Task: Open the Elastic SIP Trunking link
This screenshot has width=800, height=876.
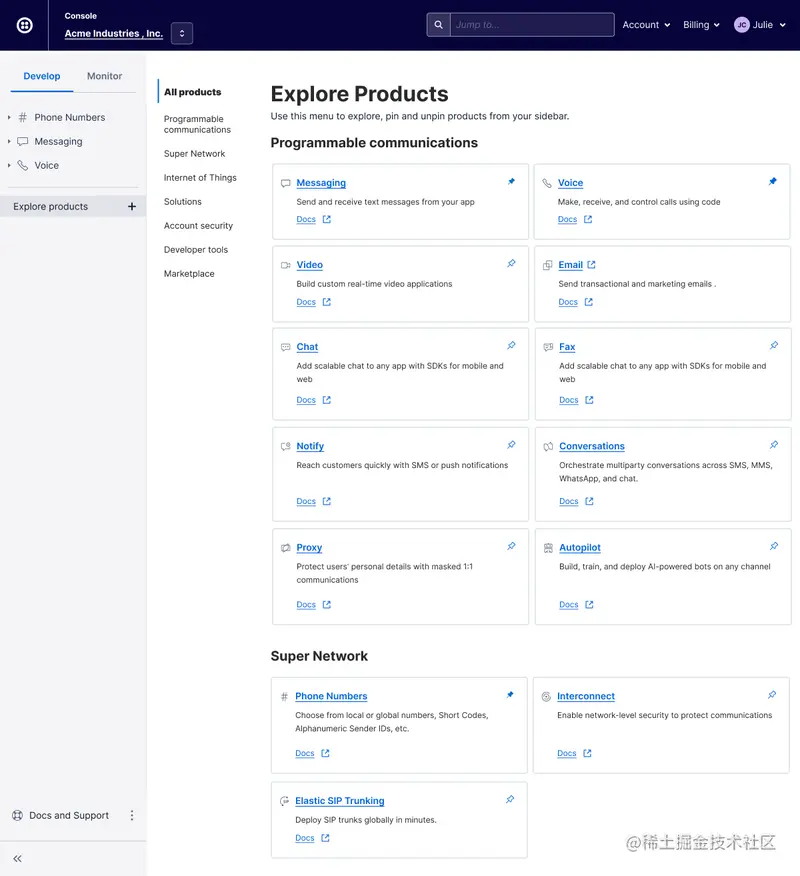Action: coord(340,801)
